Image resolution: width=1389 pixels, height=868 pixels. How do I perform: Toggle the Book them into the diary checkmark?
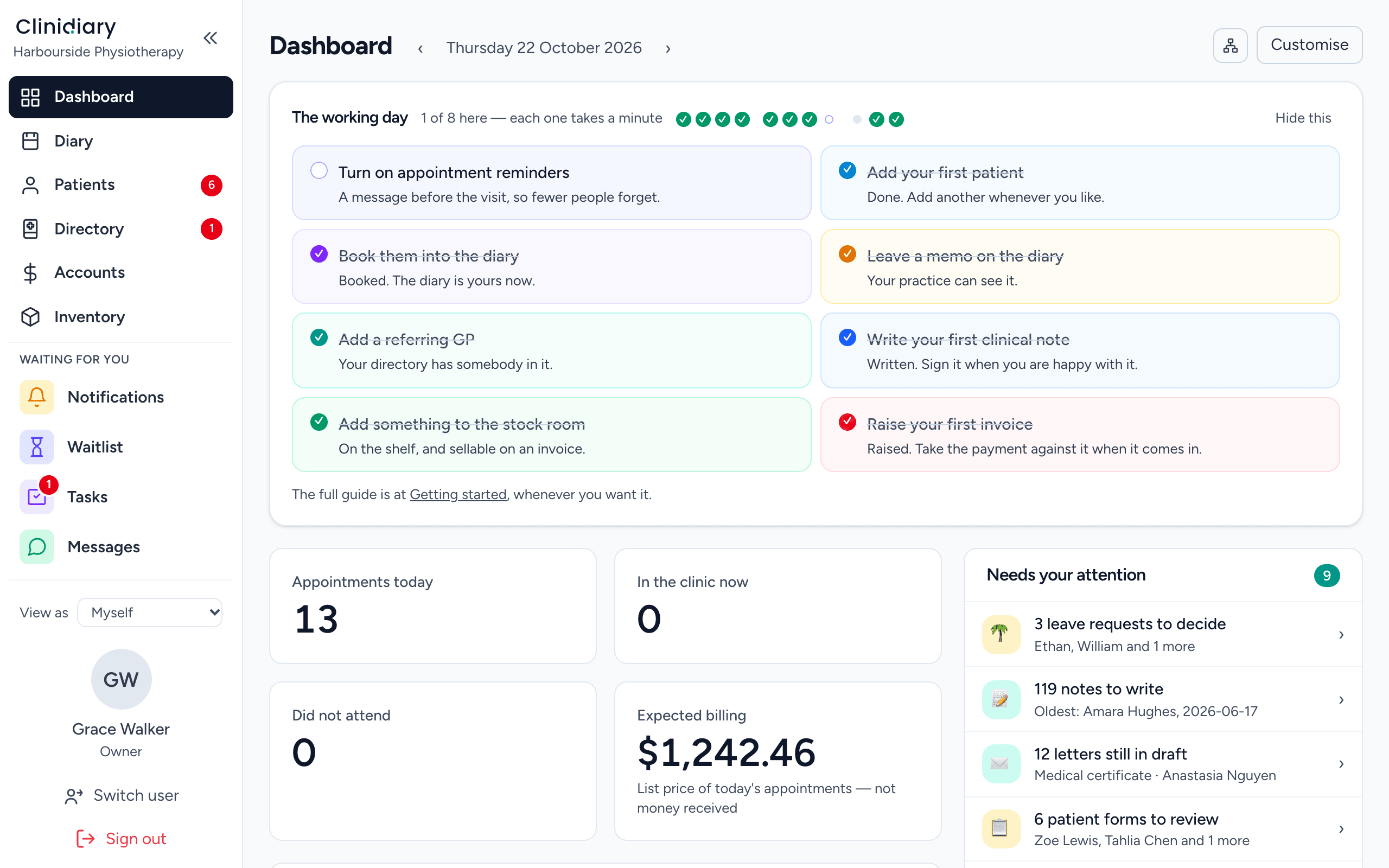tap(318, 254)
